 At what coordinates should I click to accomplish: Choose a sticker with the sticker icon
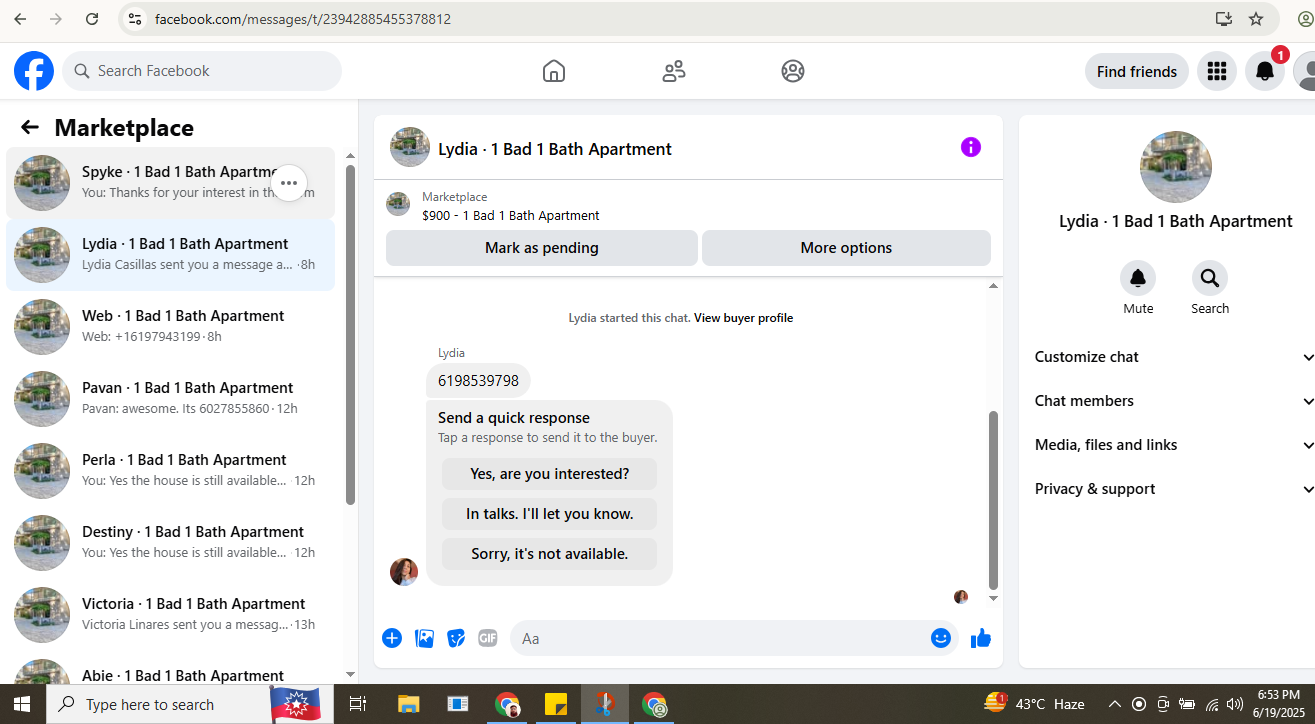click(456, 638)
